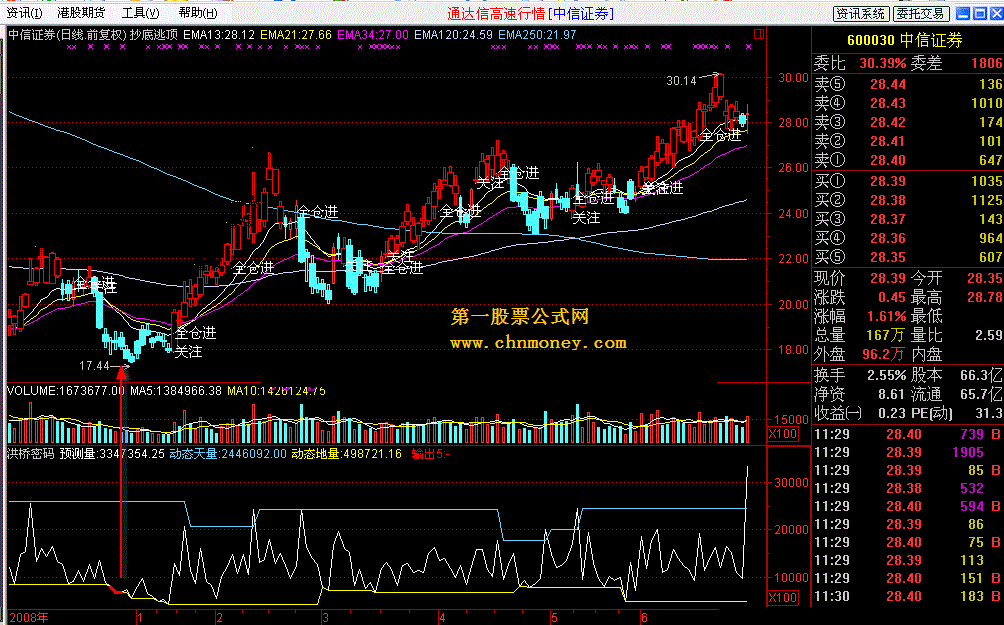This screenshot has width=1004, height=625.
Task: Select the EMA120:24.59 legend label
Action: tap(453, 35)
